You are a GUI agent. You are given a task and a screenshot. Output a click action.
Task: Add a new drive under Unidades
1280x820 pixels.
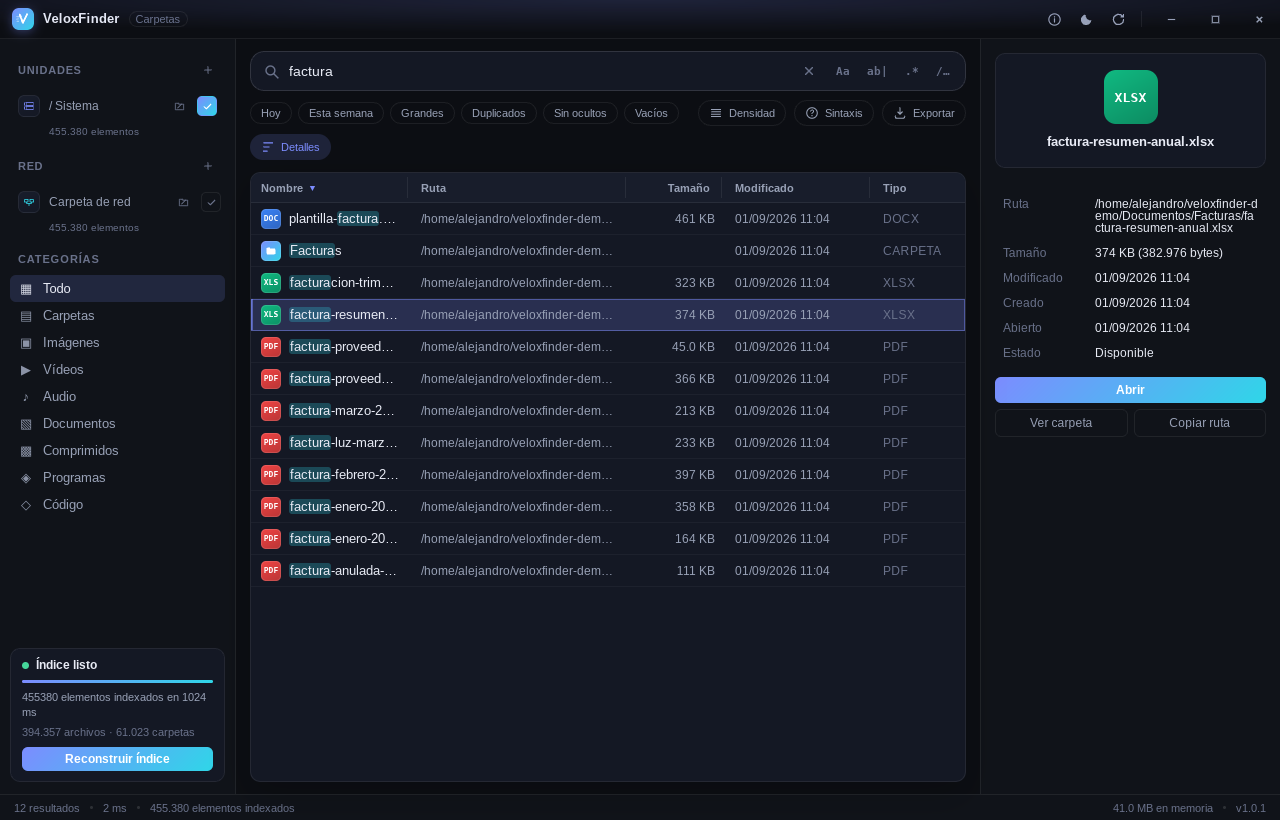pos(208,70)
